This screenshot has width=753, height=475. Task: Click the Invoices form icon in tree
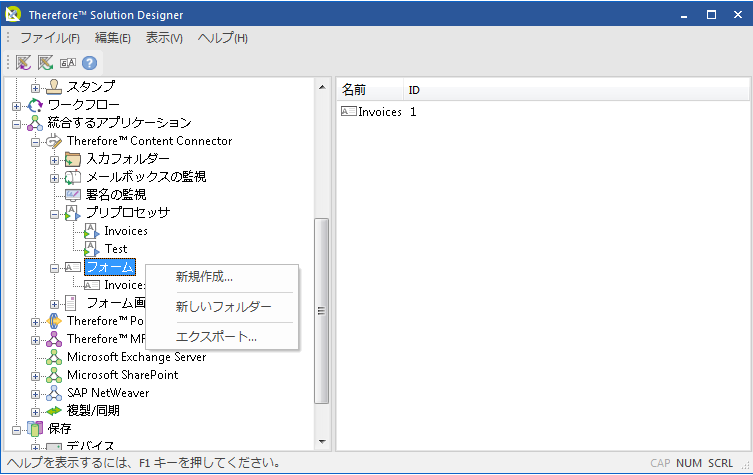(x=91, y=285)
